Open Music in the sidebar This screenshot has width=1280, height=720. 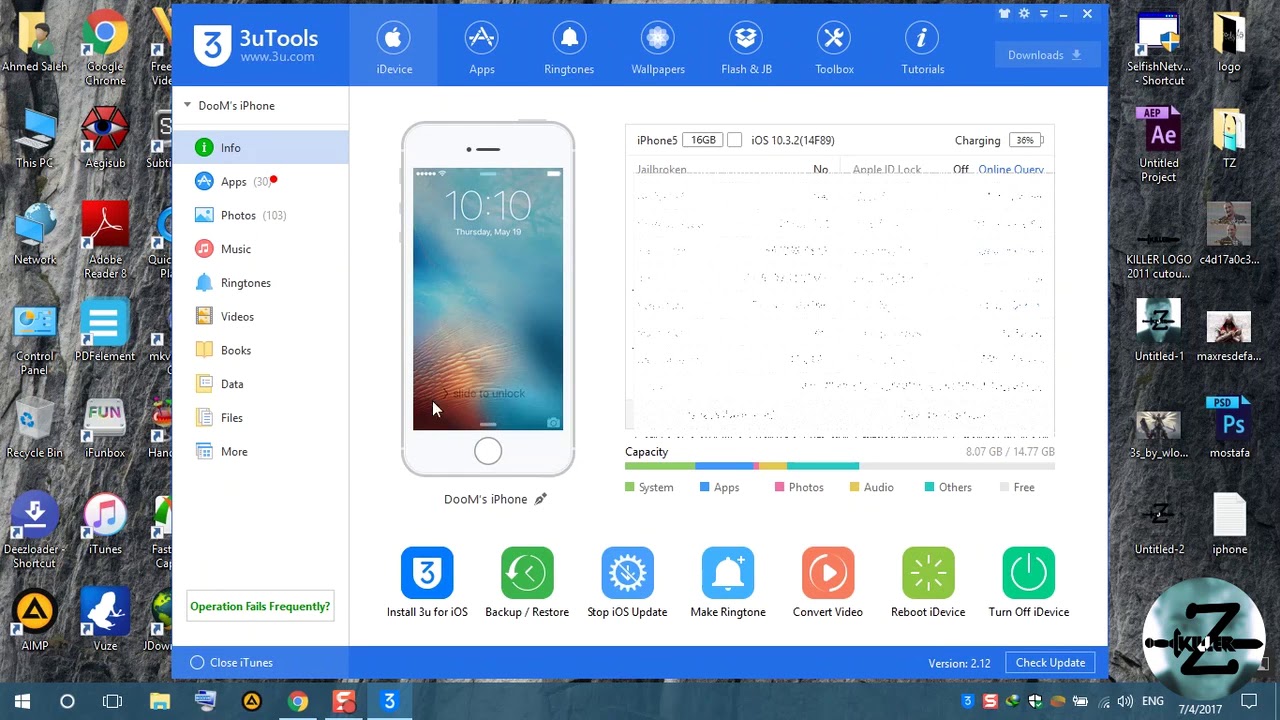(x=260, y=249)
